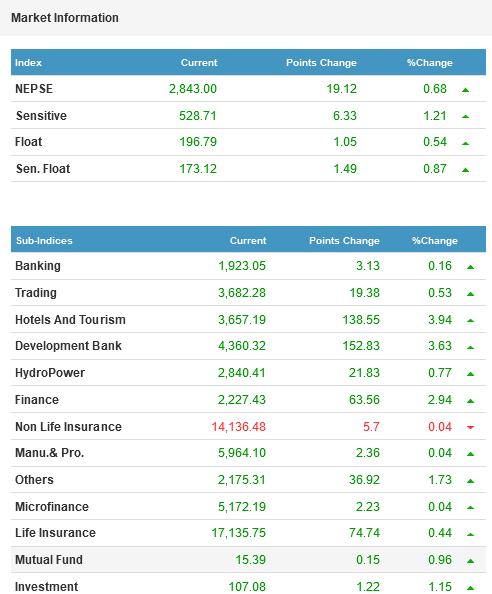Select the Trading current value 3,682.28
492x594 pixels.
[242, 293]
